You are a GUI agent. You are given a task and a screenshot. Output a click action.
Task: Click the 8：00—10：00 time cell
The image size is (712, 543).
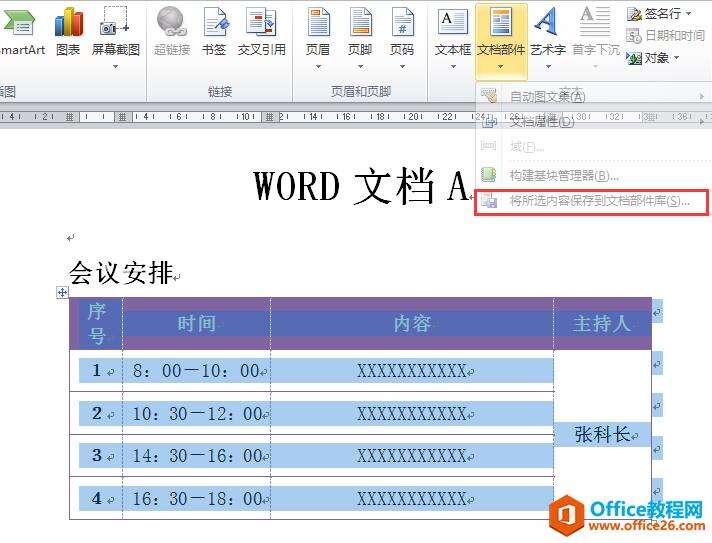coord(197,371)
